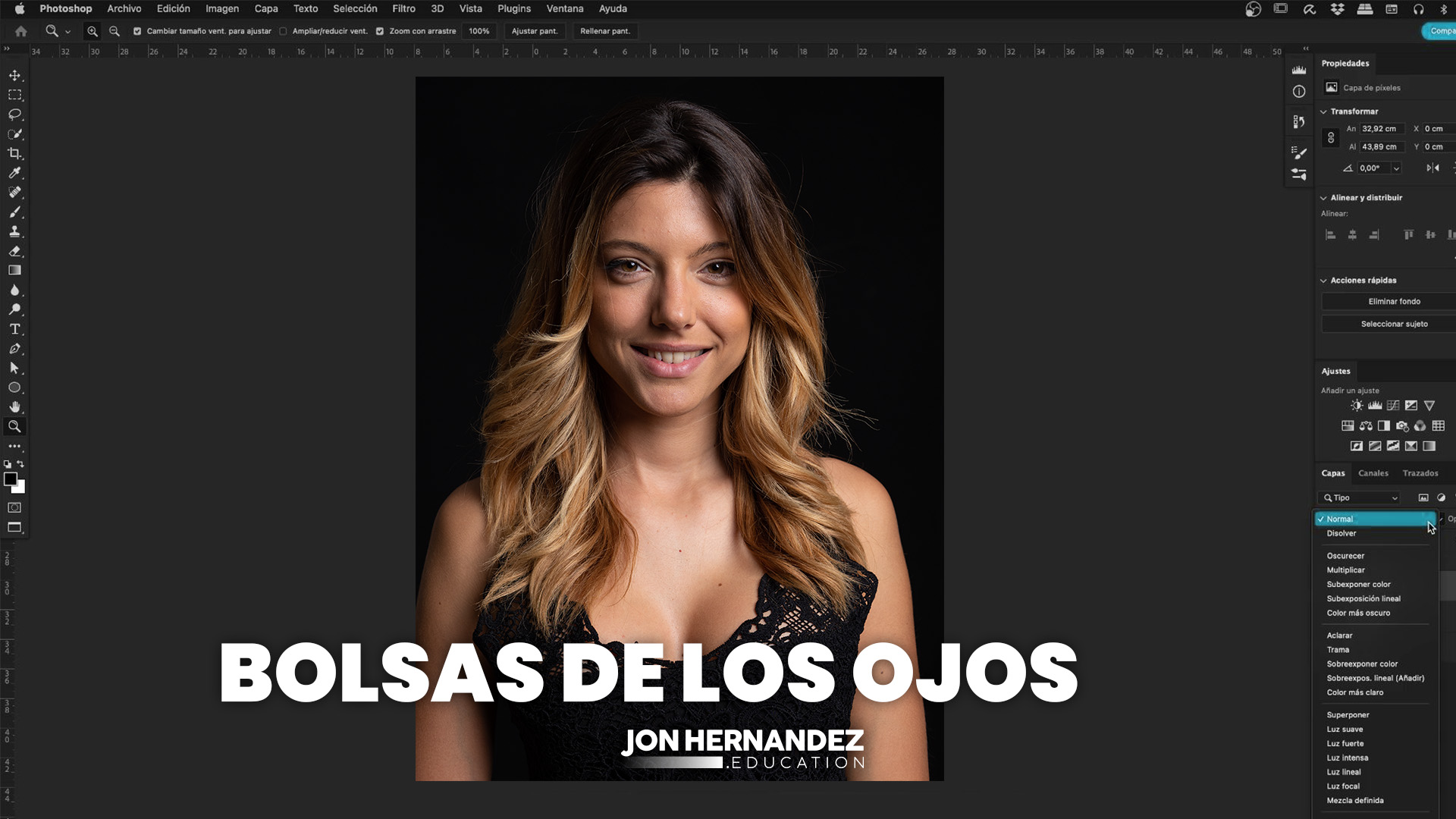Open the Filtro menu
Image resolution: width=1456 pixels, height=819 pixels.
pyautogui.click(x=403, y=8)
